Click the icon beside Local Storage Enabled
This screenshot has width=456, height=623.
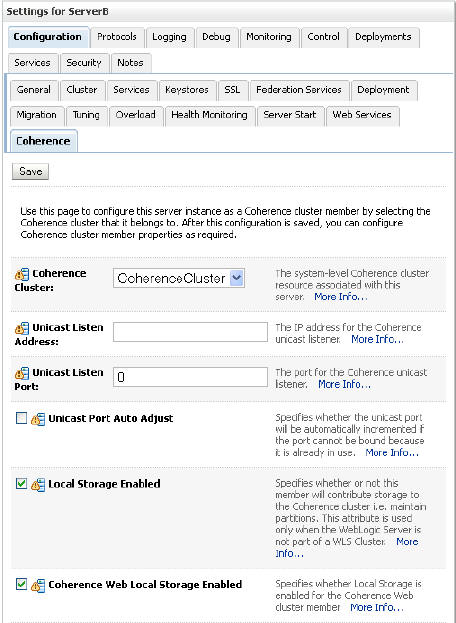(x=38, y=485)
